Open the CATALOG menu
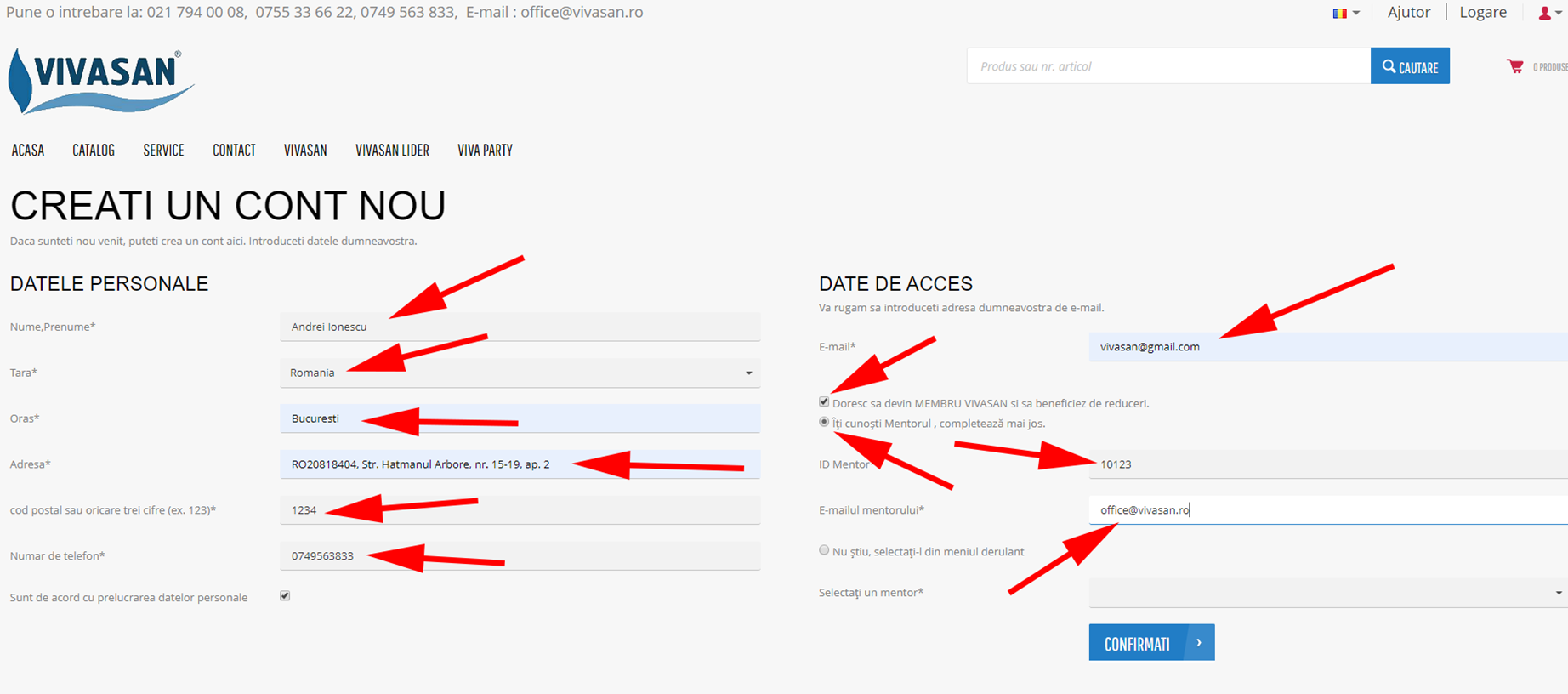Image resolution: width=1568 pixels, height=694 pixels. click(x=94, y=151)
